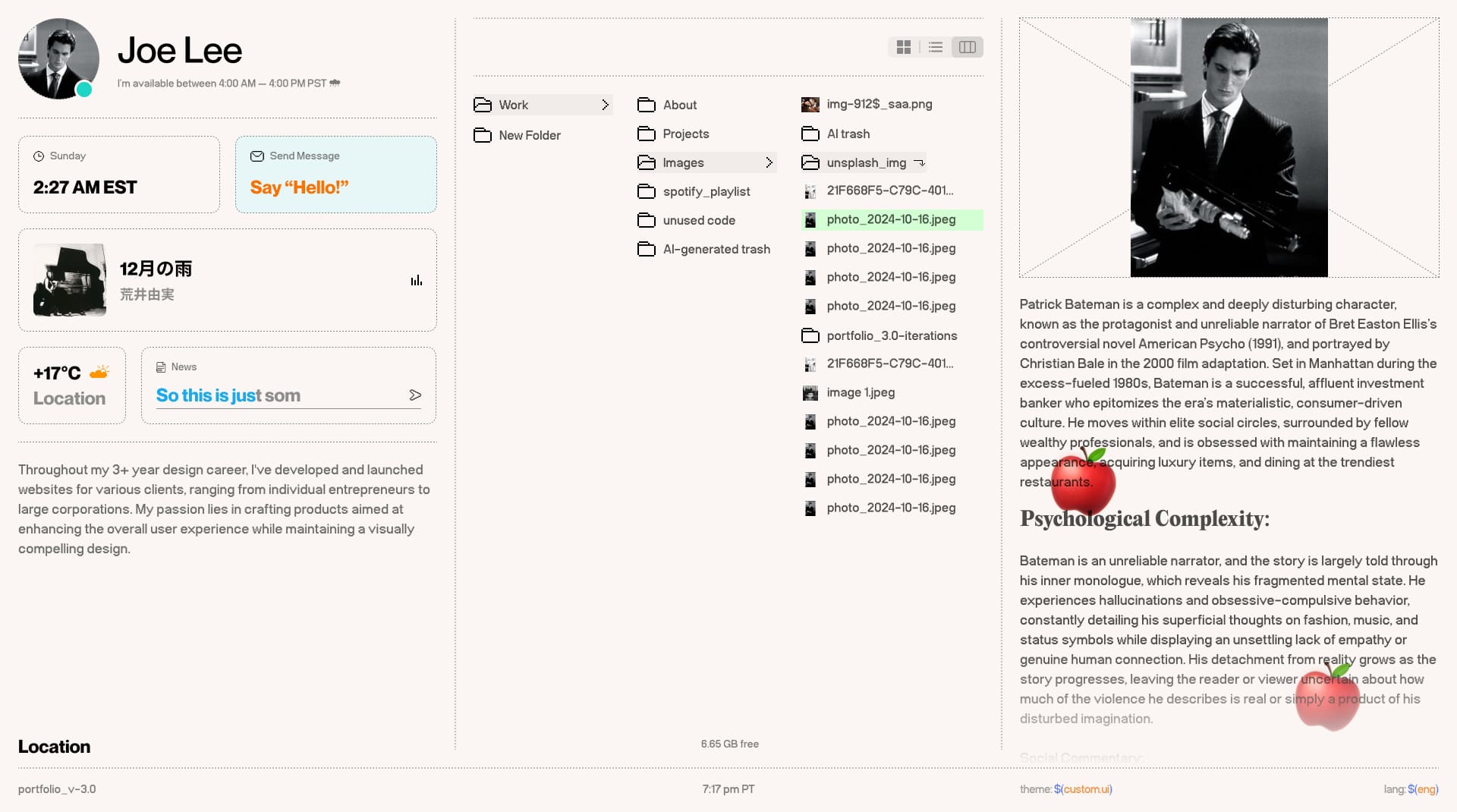Click the green online status dot
This screenshot has width=1457, height=812.
click(84, 90)
